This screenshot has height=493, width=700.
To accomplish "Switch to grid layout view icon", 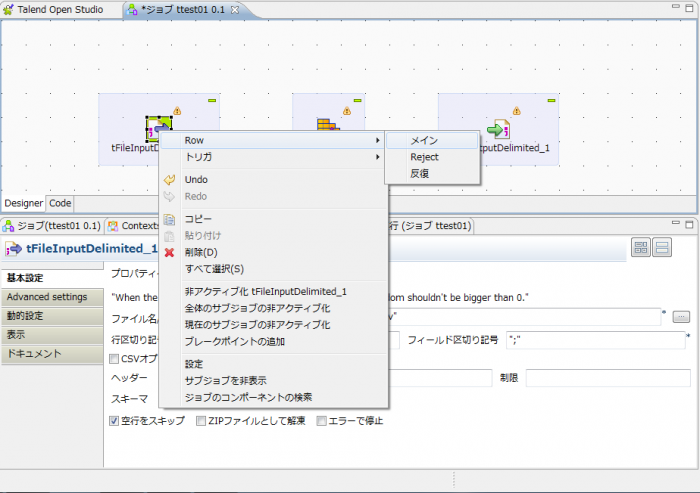I will (641, 247).
